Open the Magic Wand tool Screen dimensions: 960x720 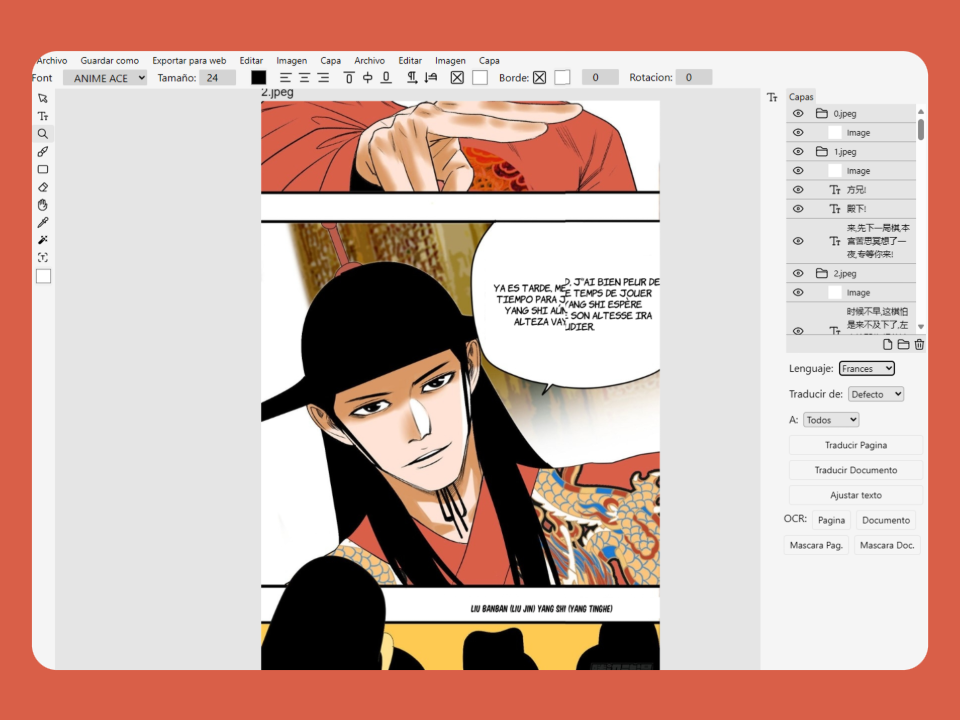click(42, 239)
